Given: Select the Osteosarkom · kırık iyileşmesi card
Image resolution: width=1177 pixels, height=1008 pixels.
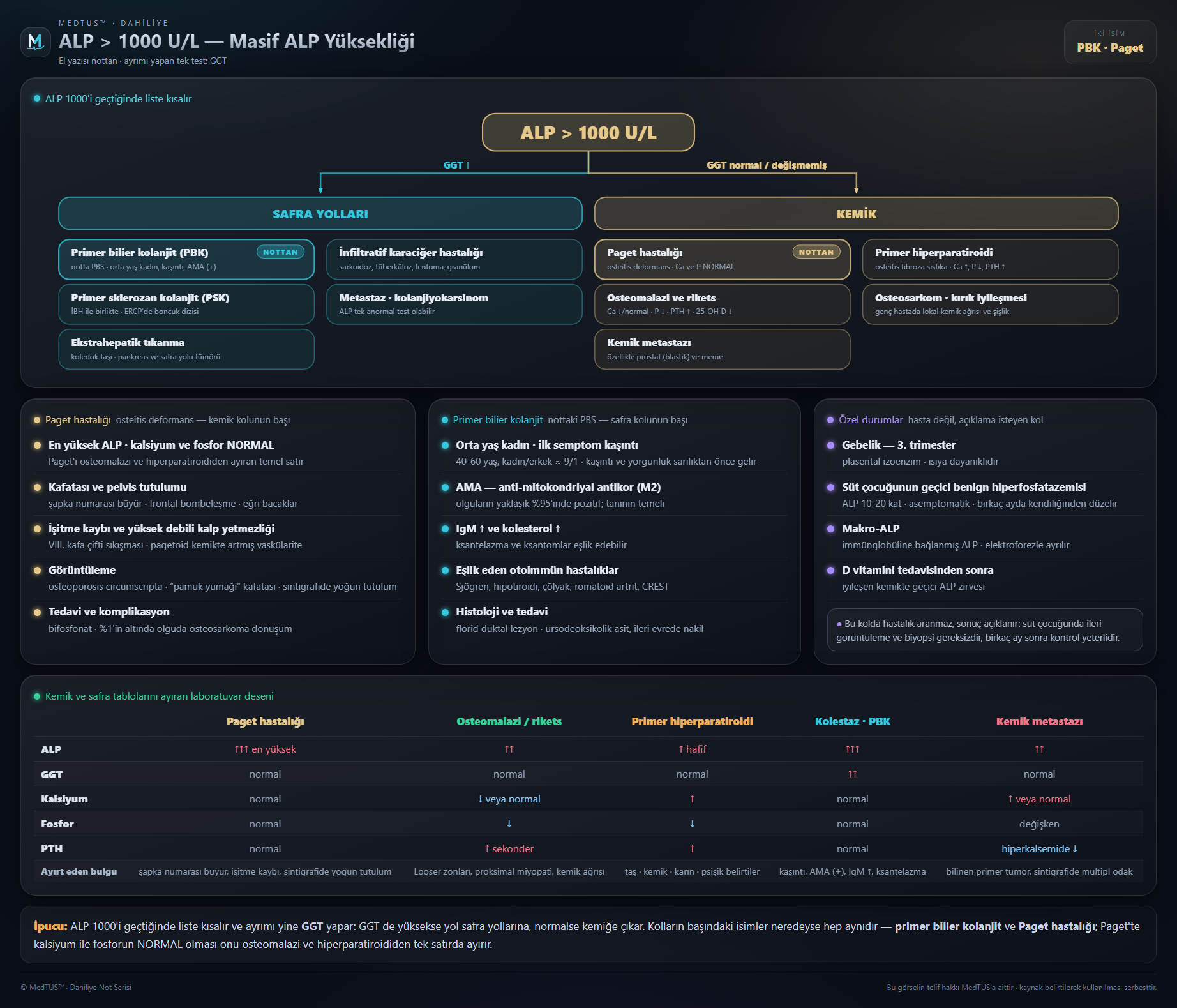Looking at the screenshot, I should tap(991, 304).
